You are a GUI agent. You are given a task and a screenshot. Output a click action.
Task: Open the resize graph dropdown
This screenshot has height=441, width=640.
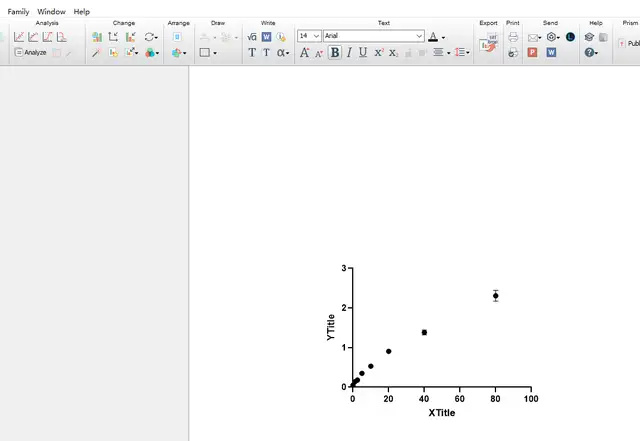point(131,53)
